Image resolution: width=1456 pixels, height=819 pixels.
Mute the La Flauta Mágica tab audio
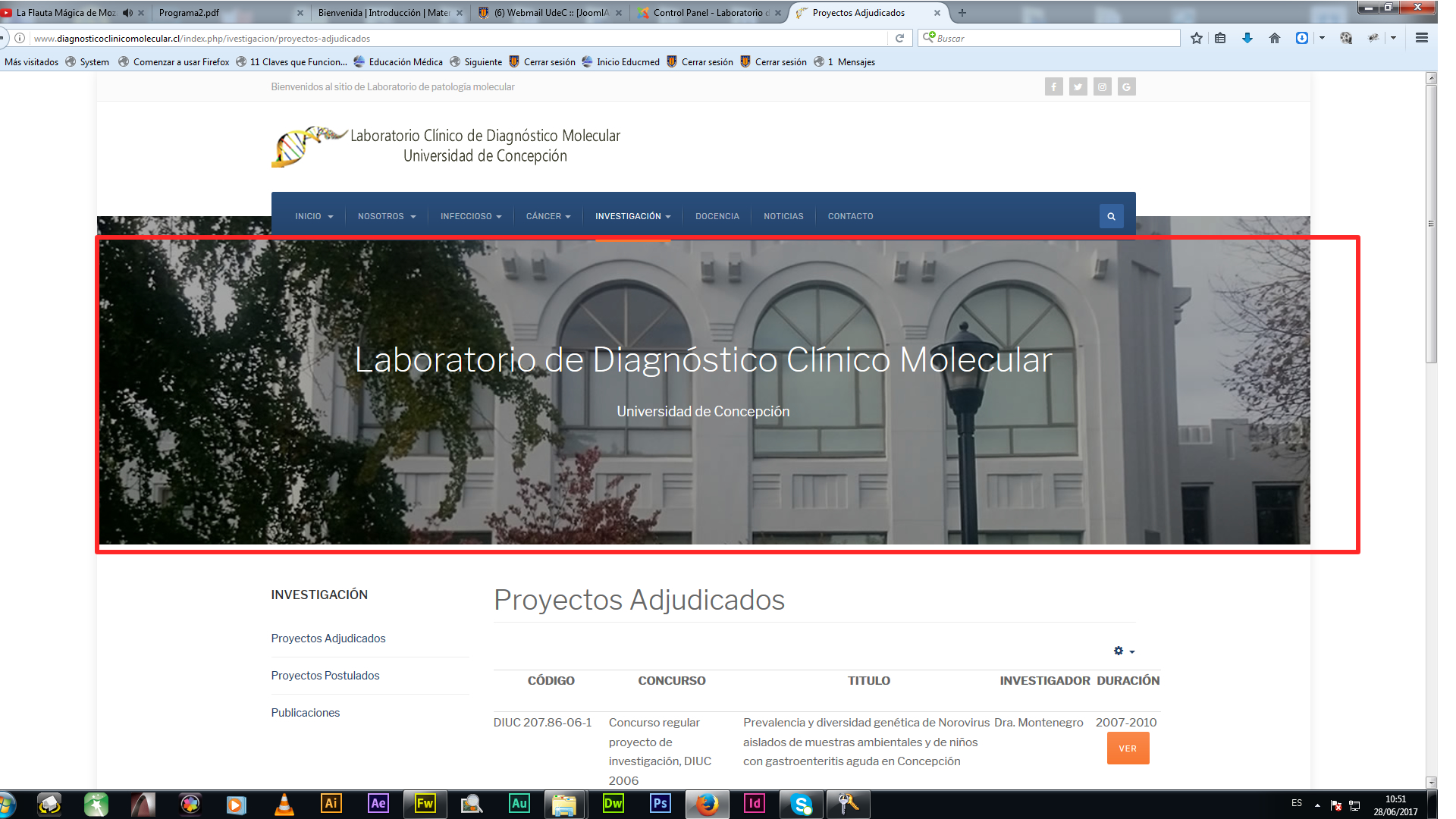pyautogui.click(x=127, y=13)
